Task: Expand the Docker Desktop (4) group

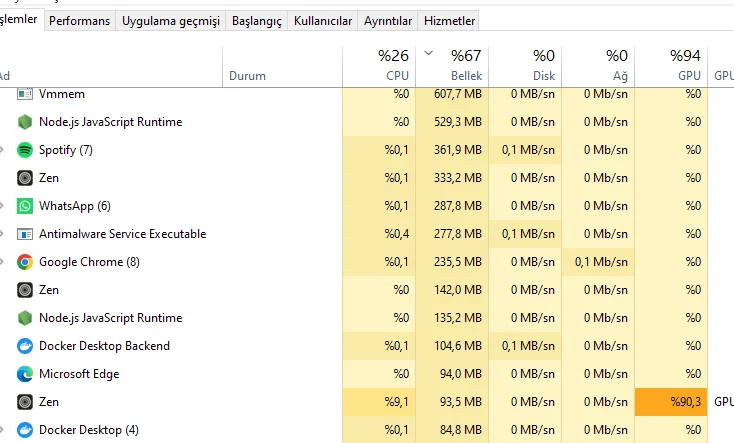Action: point(2,430)
